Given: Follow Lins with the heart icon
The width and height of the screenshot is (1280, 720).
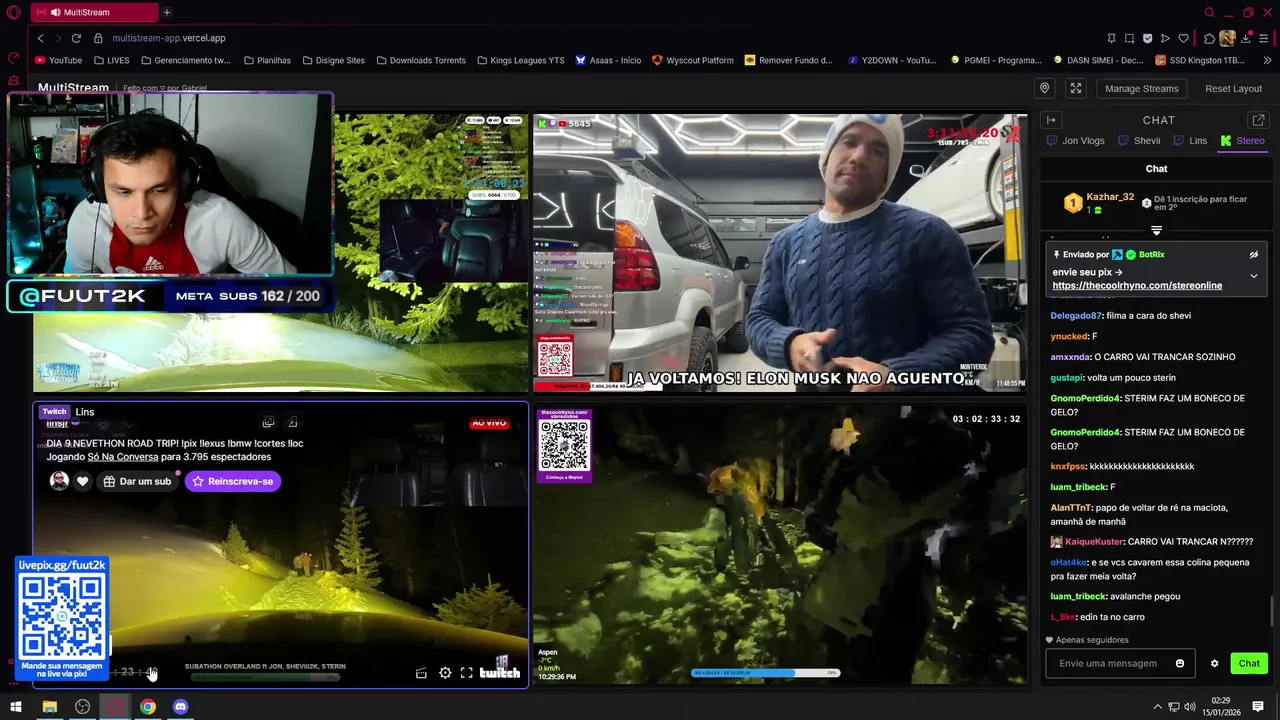Looking at the screenshot, I should tap(83, 481).
